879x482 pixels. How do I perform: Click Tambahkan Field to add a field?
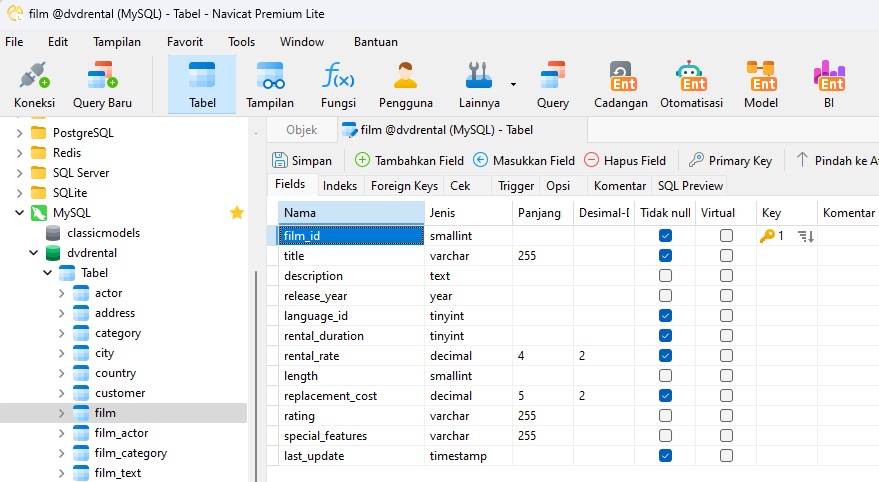pyautogui.click(x=409, y=161)
